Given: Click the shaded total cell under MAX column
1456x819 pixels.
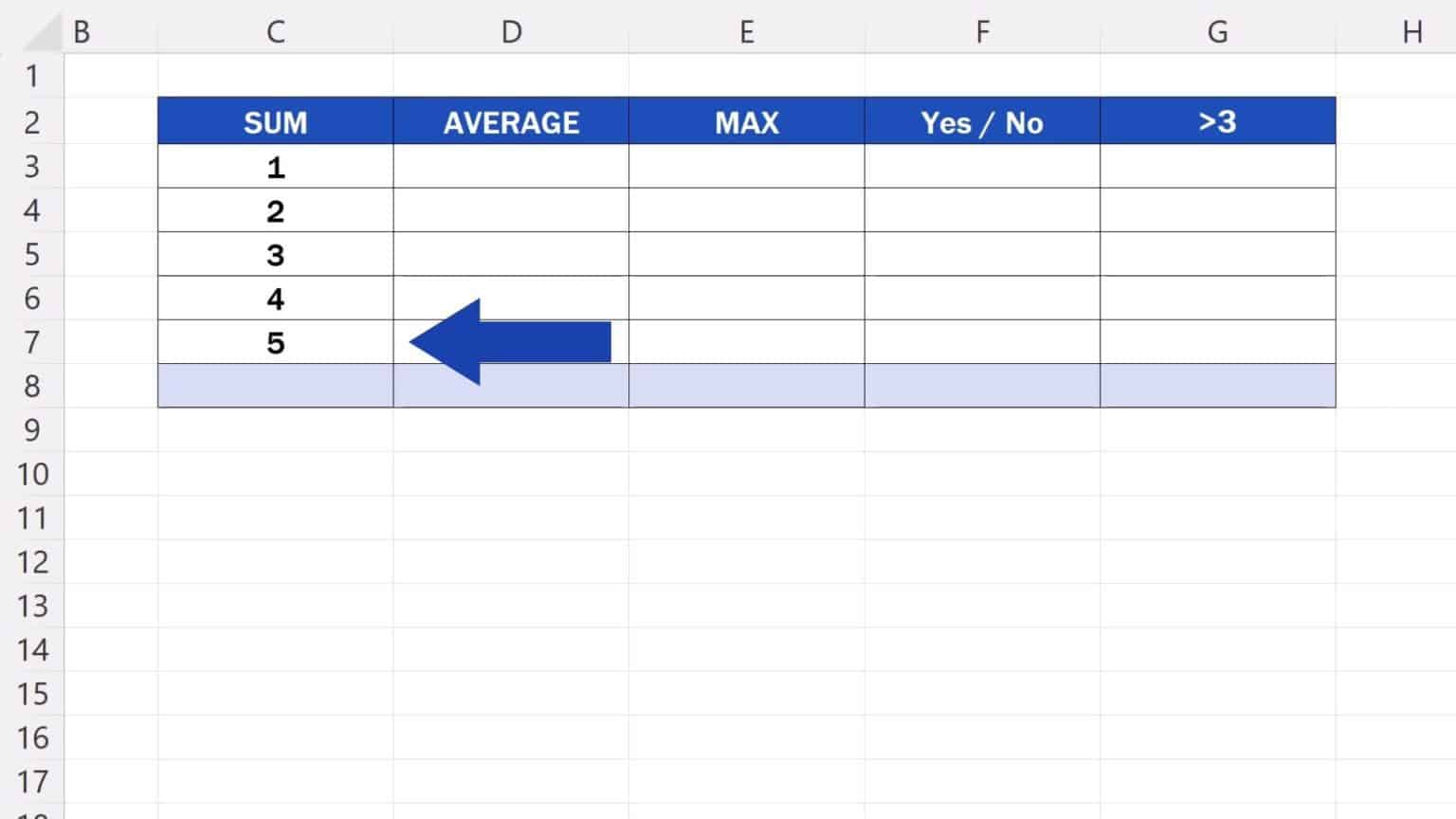Looking at the screenshot, I should [747, 387].
